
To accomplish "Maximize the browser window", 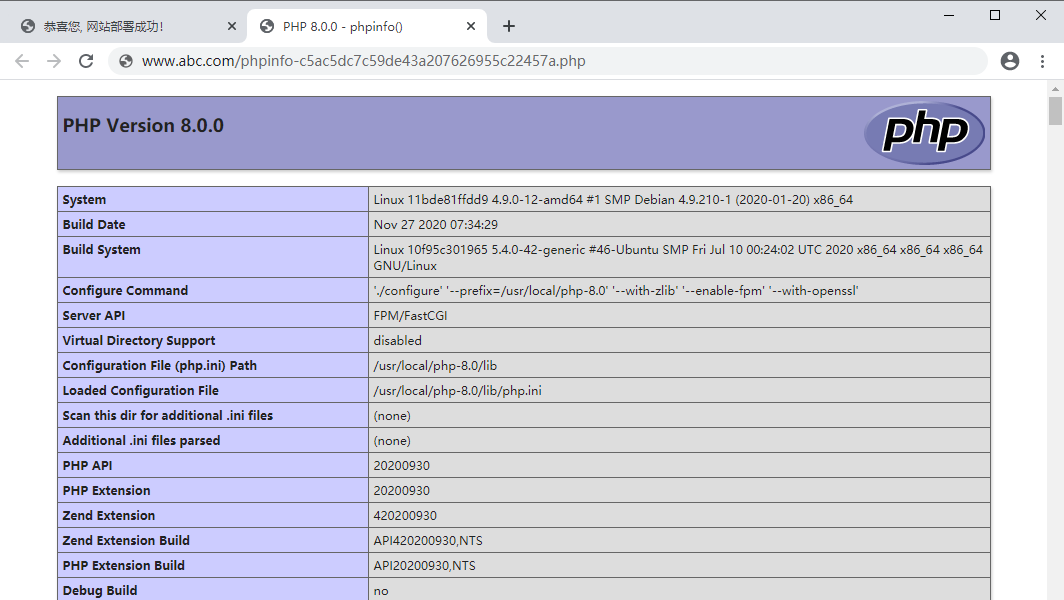I will coord(994,15).
